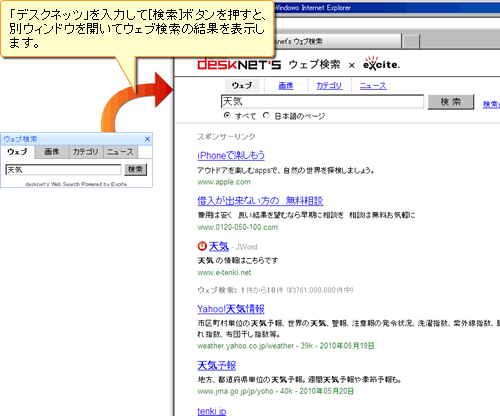
Task: Click the widget search input field
Action: tap(63, 170)
